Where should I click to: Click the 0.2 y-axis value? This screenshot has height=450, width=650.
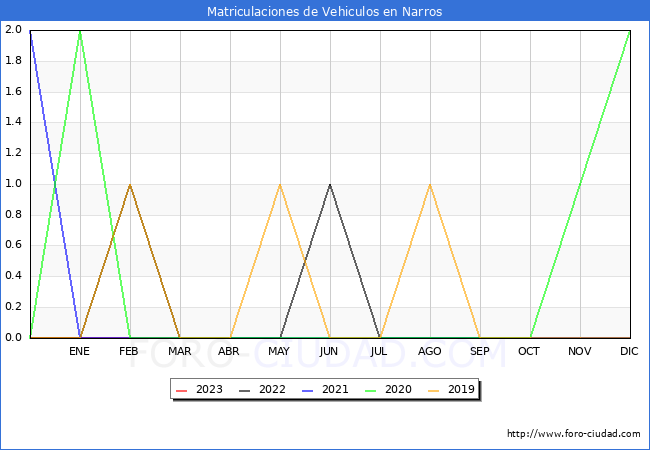click(x=13, y=307)
